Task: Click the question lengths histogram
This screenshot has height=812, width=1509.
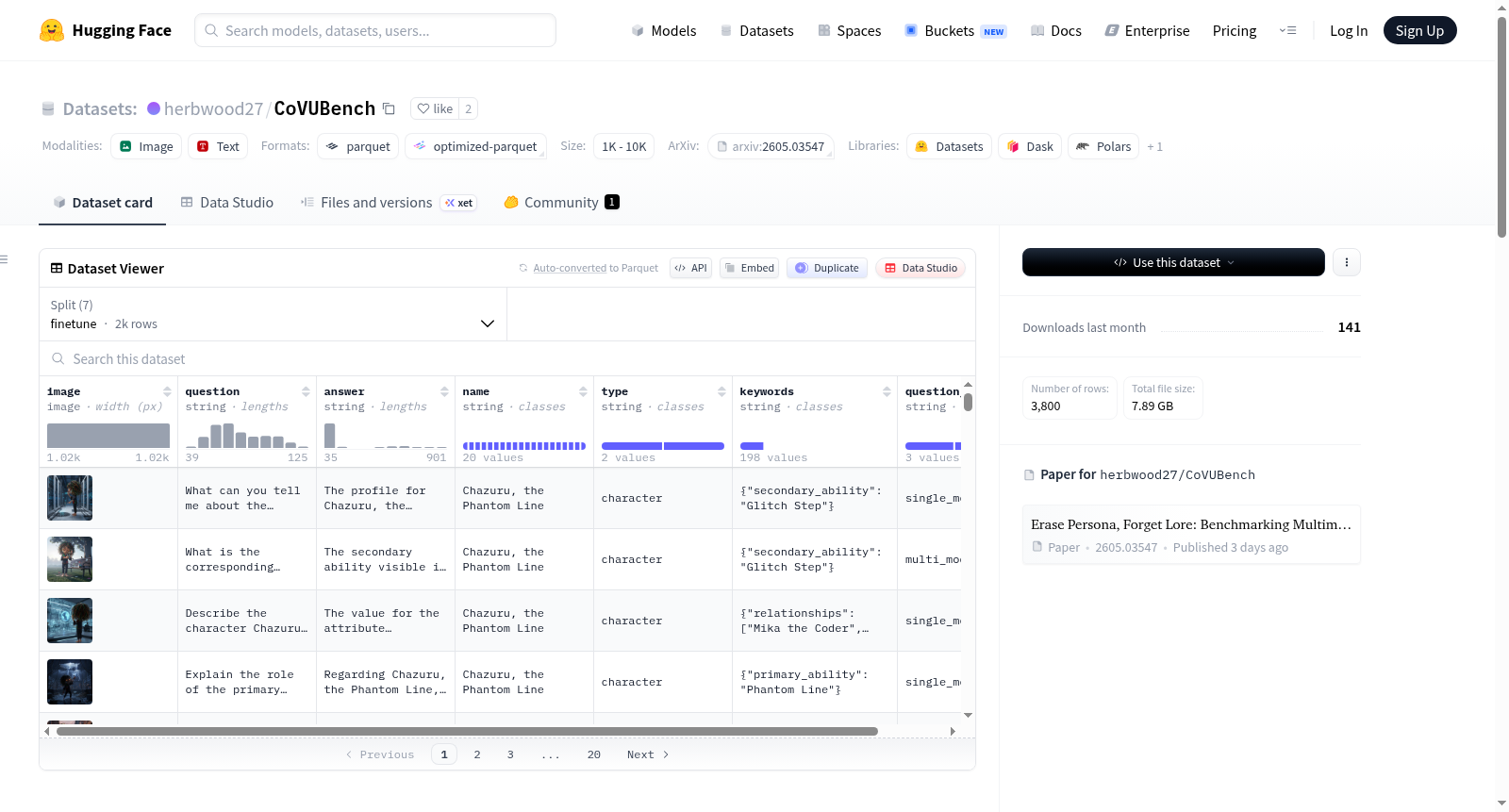Action: coord(247,435)
